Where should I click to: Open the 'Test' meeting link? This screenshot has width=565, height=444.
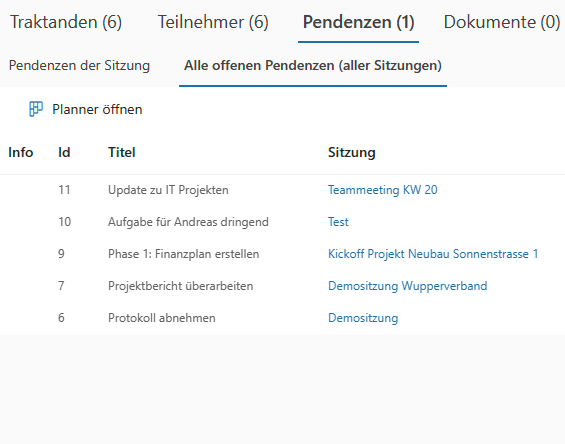tap(338, 222)
